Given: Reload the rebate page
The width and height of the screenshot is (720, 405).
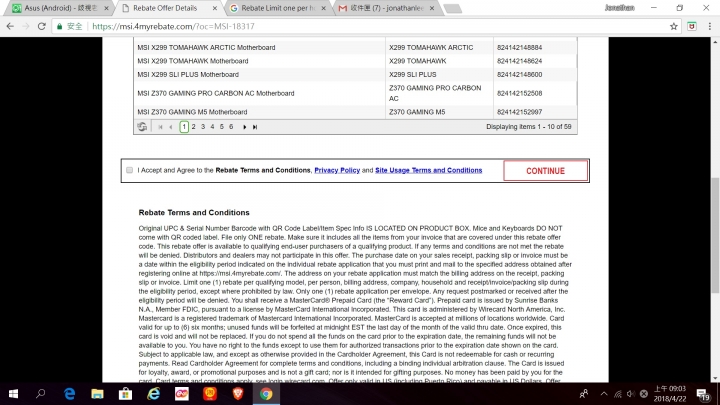Looking at the screenshot, I should 41,26.
